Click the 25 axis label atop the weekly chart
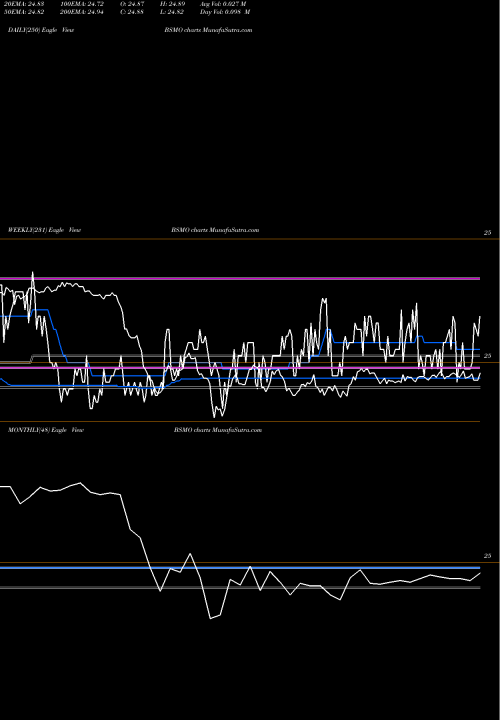 pyautogui.click(x=488, y=233)
